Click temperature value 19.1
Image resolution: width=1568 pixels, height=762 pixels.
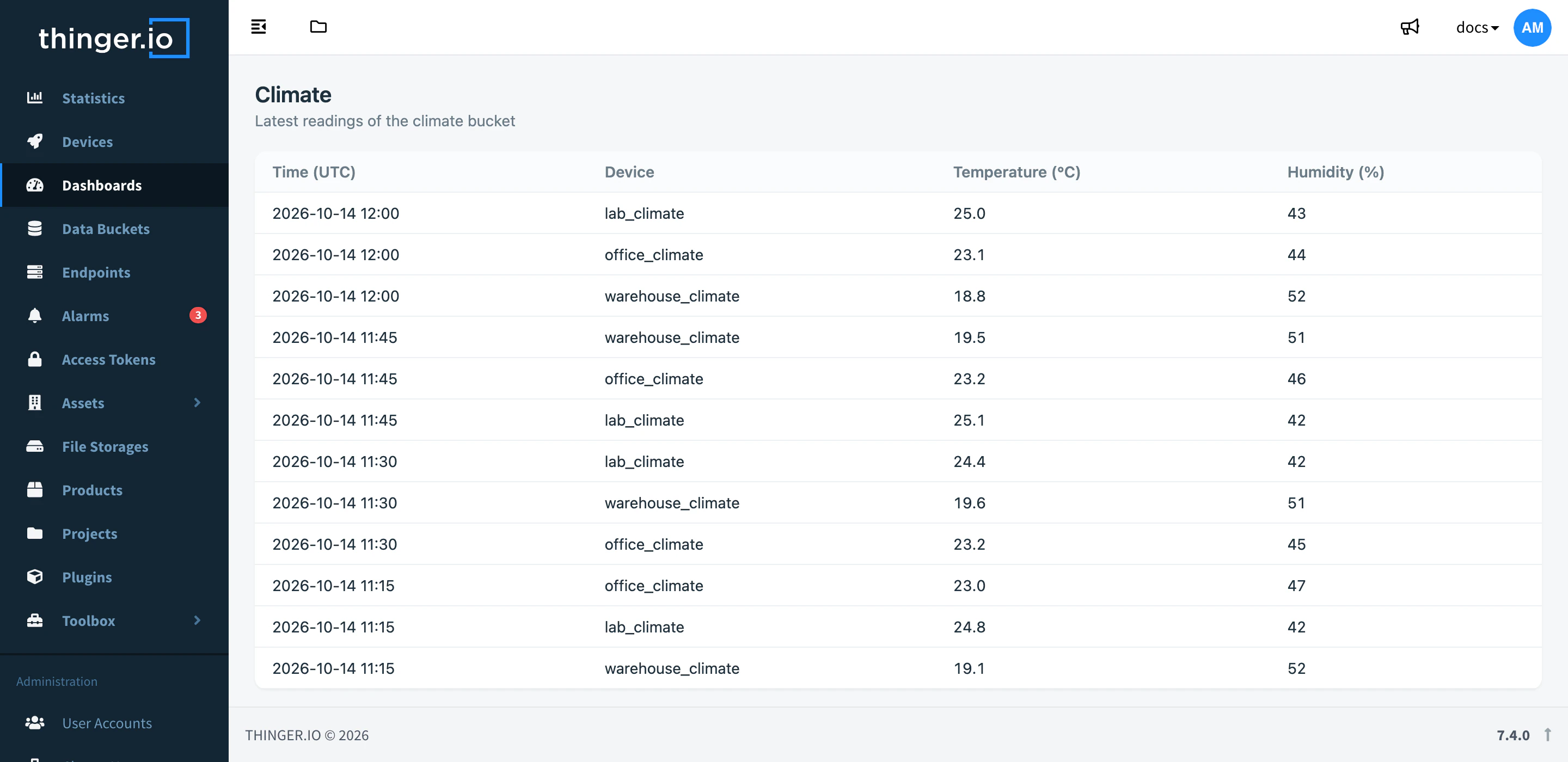pos(969,668)
